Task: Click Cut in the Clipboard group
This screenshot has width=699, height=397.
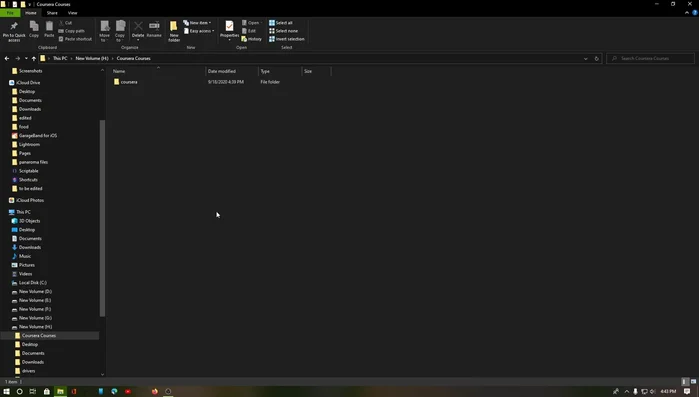Action: (x=66, y=23)
